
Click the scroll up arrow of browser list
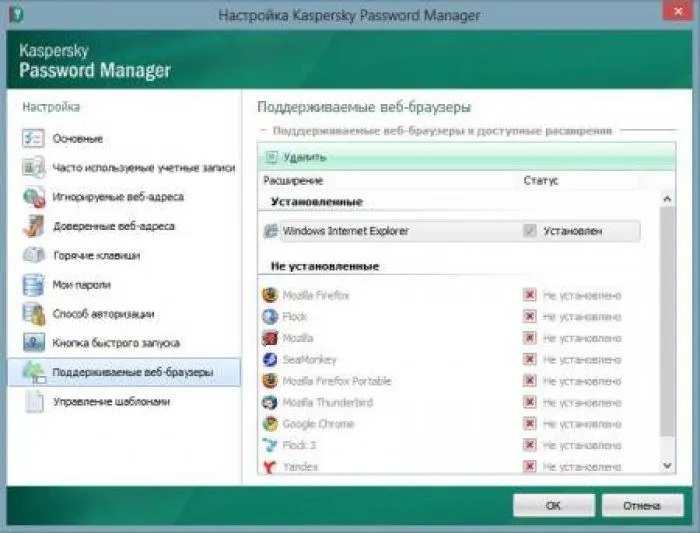[x=667, y=199]
